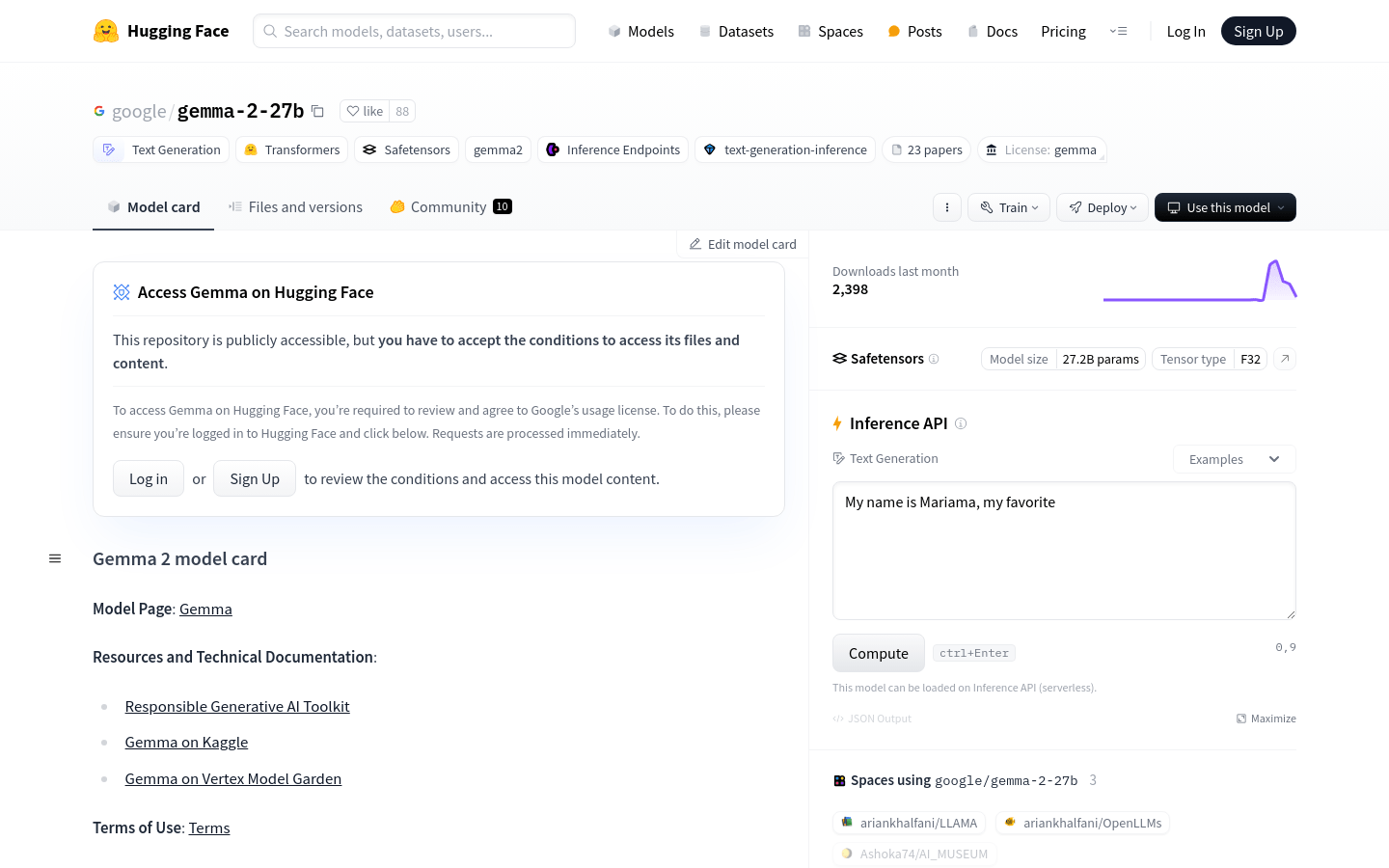Click the License: gemma tag
The height and width of the screenshot is (868, 1389).
coord(1042,149)
